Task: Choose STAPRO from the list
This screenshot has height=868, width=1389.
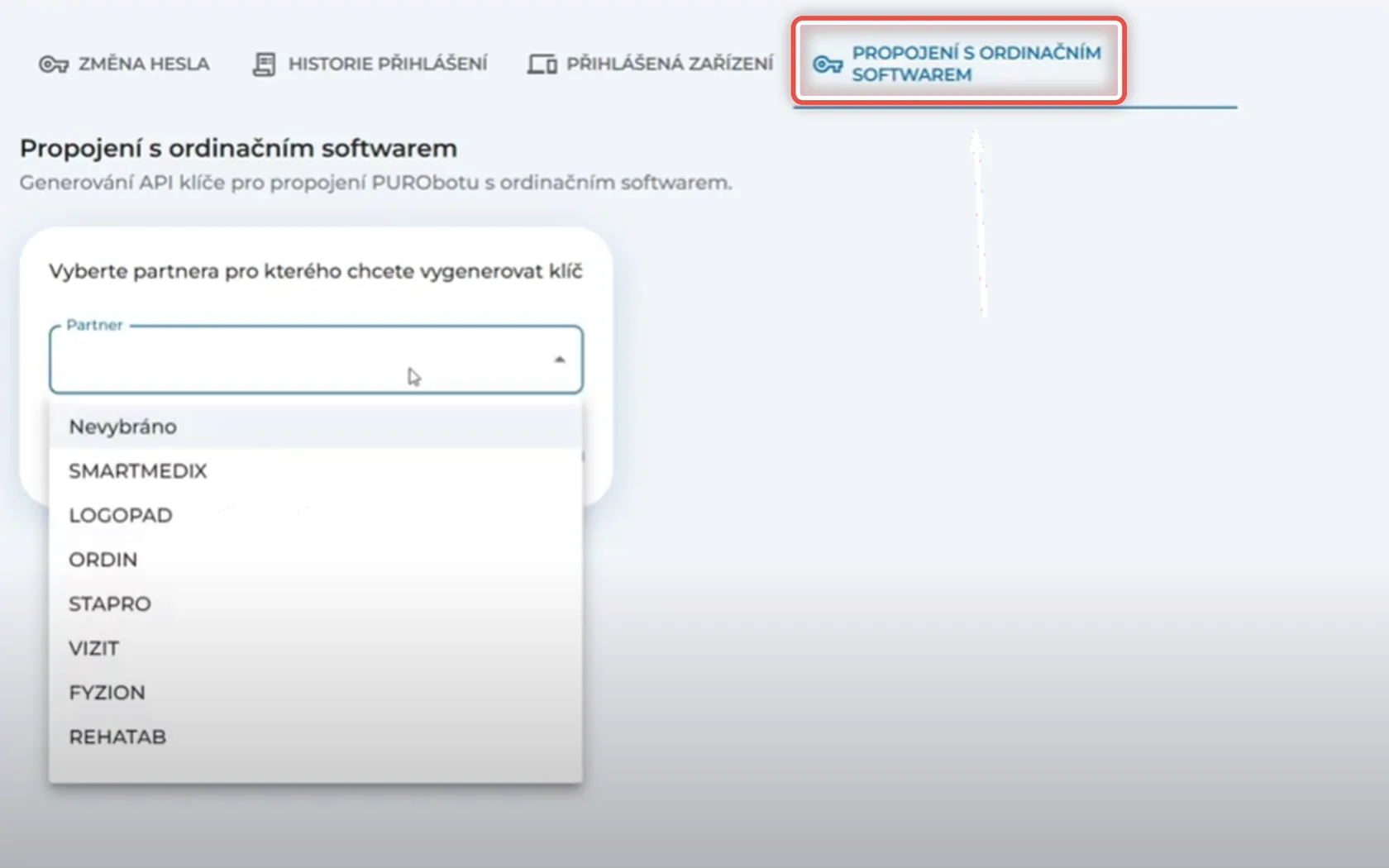Action: coord(316,603)
